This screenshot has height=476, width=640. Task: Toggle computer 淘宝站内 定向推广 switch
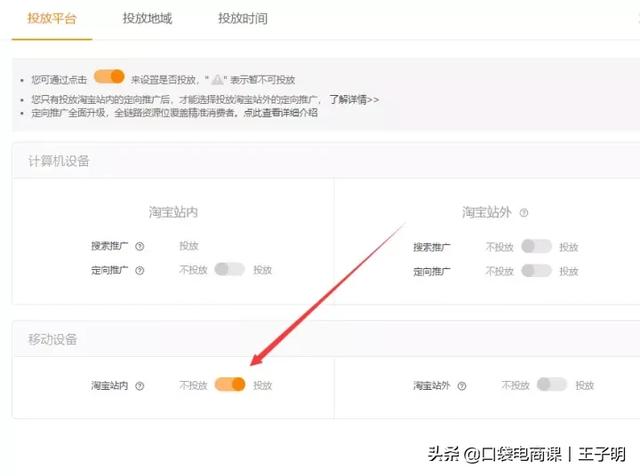pos(230,269)
